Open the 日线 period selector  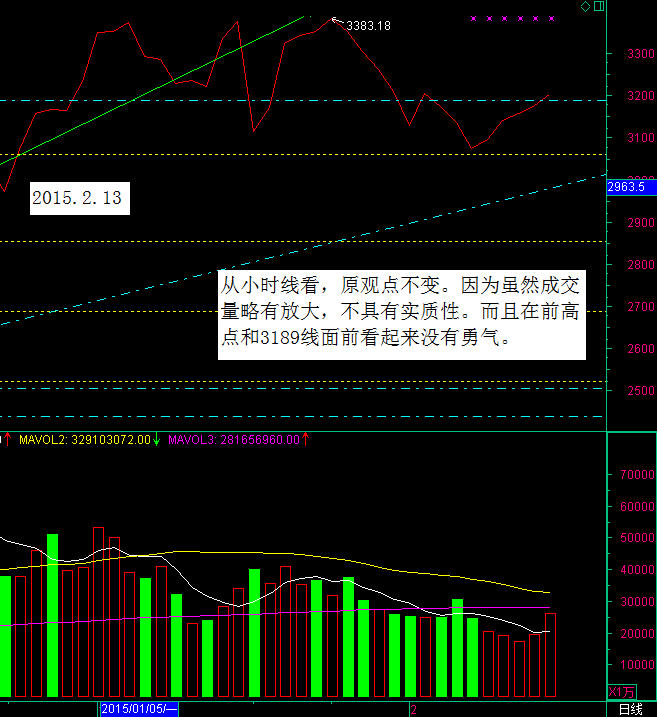click(630, 708)
